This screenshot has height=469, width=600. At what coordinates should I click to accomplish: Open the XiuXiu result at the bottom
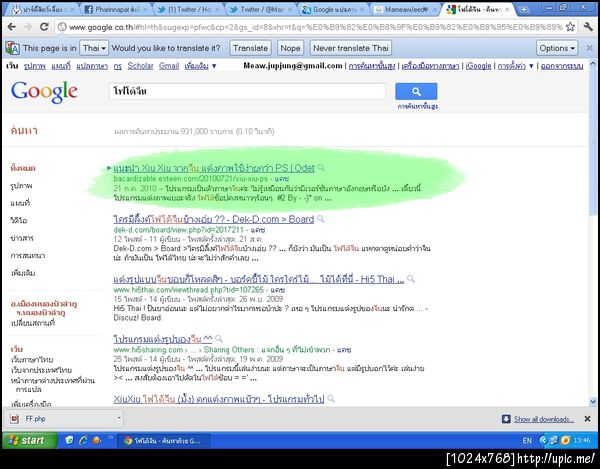219,399
